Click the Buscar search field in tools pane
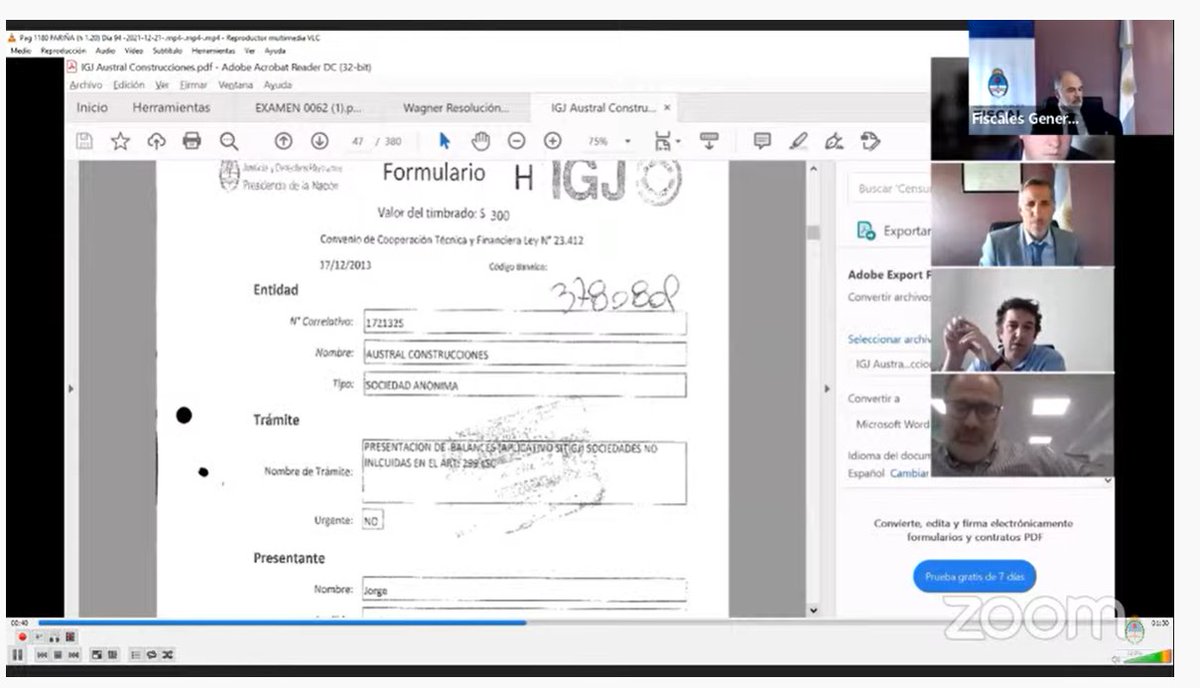Image resolution: width=1200 pixels, height=688 pixels. (x=890, y=188)
